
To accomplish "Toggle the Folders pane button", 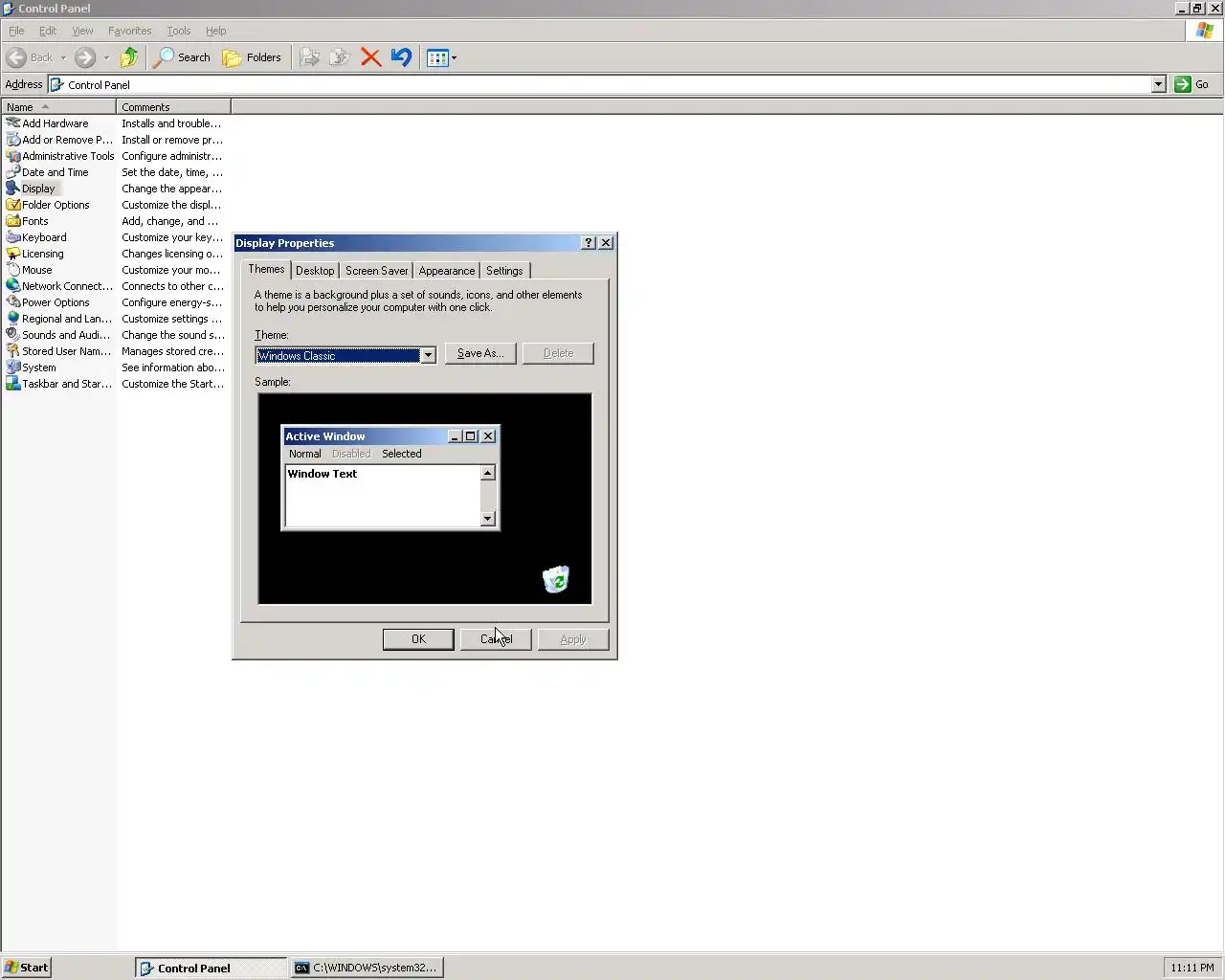I will (252, 57).
